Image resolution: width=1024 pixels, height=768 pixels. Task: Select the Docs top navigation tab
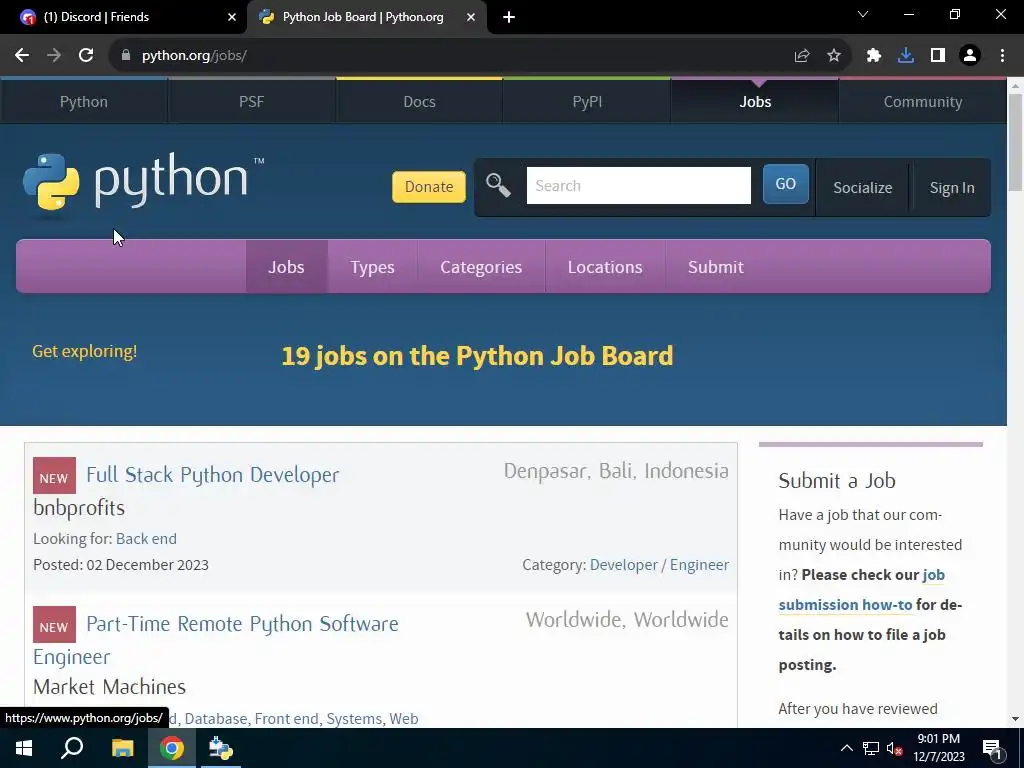pyautogui.click(x=419, y=102)
